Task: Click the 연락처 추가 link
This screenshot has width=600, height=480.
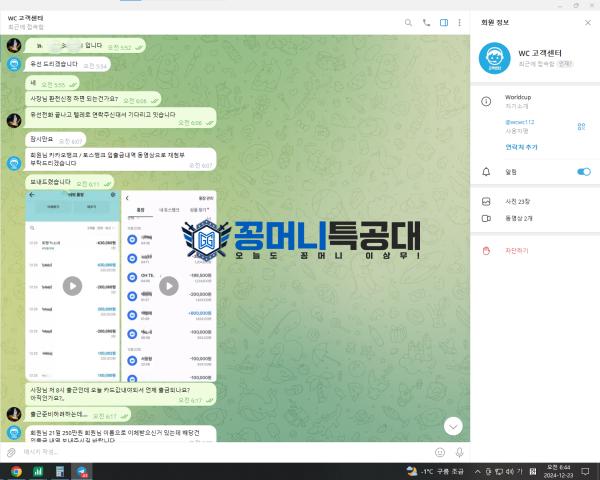Action: (521, 147)
